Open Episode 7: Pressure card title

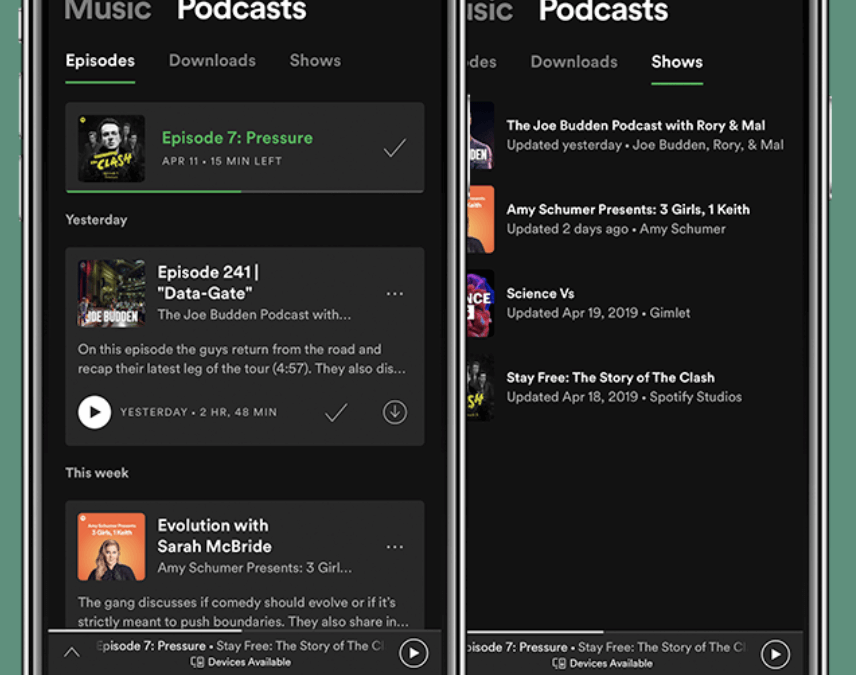(237, 138)
